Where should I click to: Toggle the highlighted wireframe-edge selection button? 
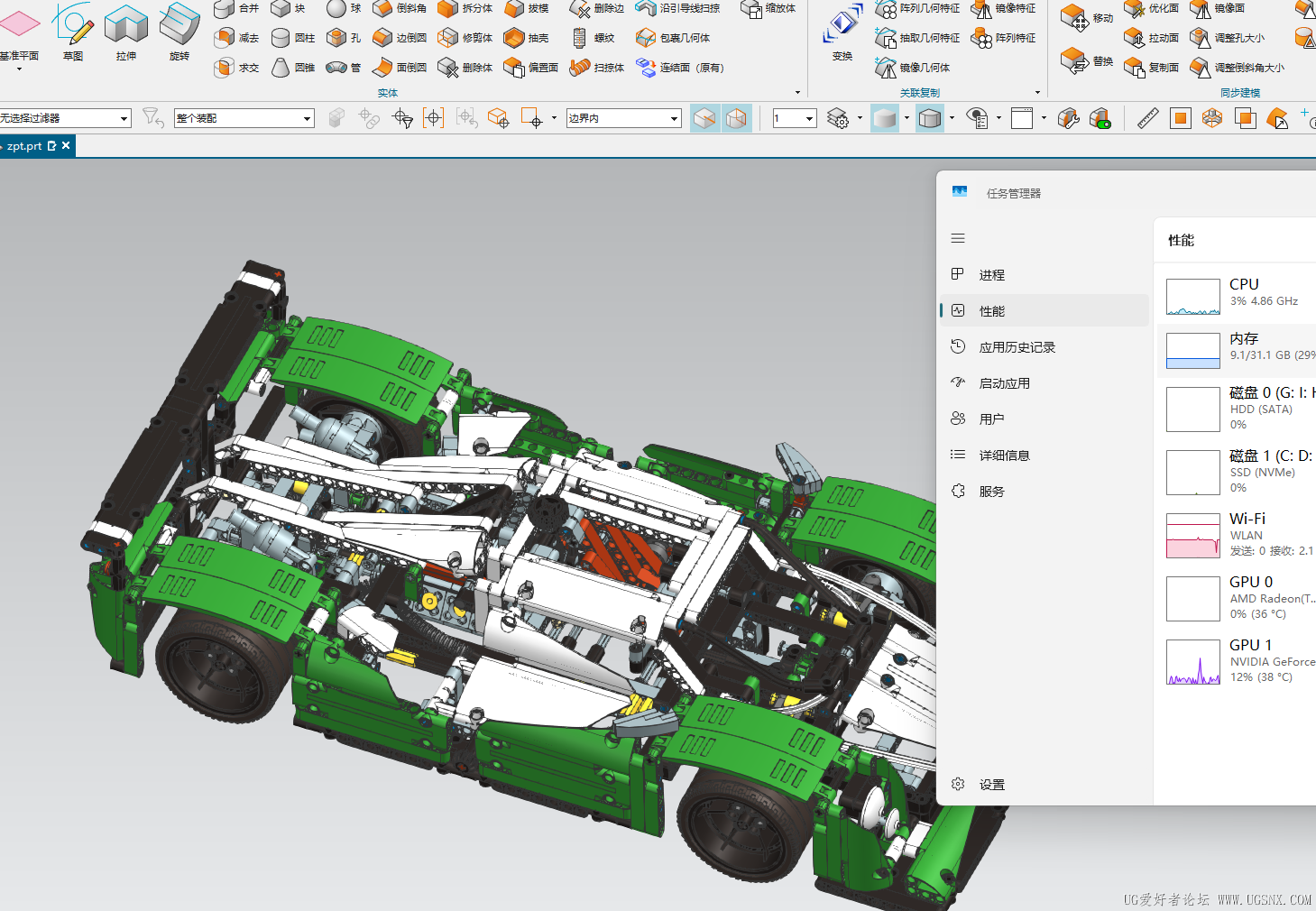pos(736,118)
